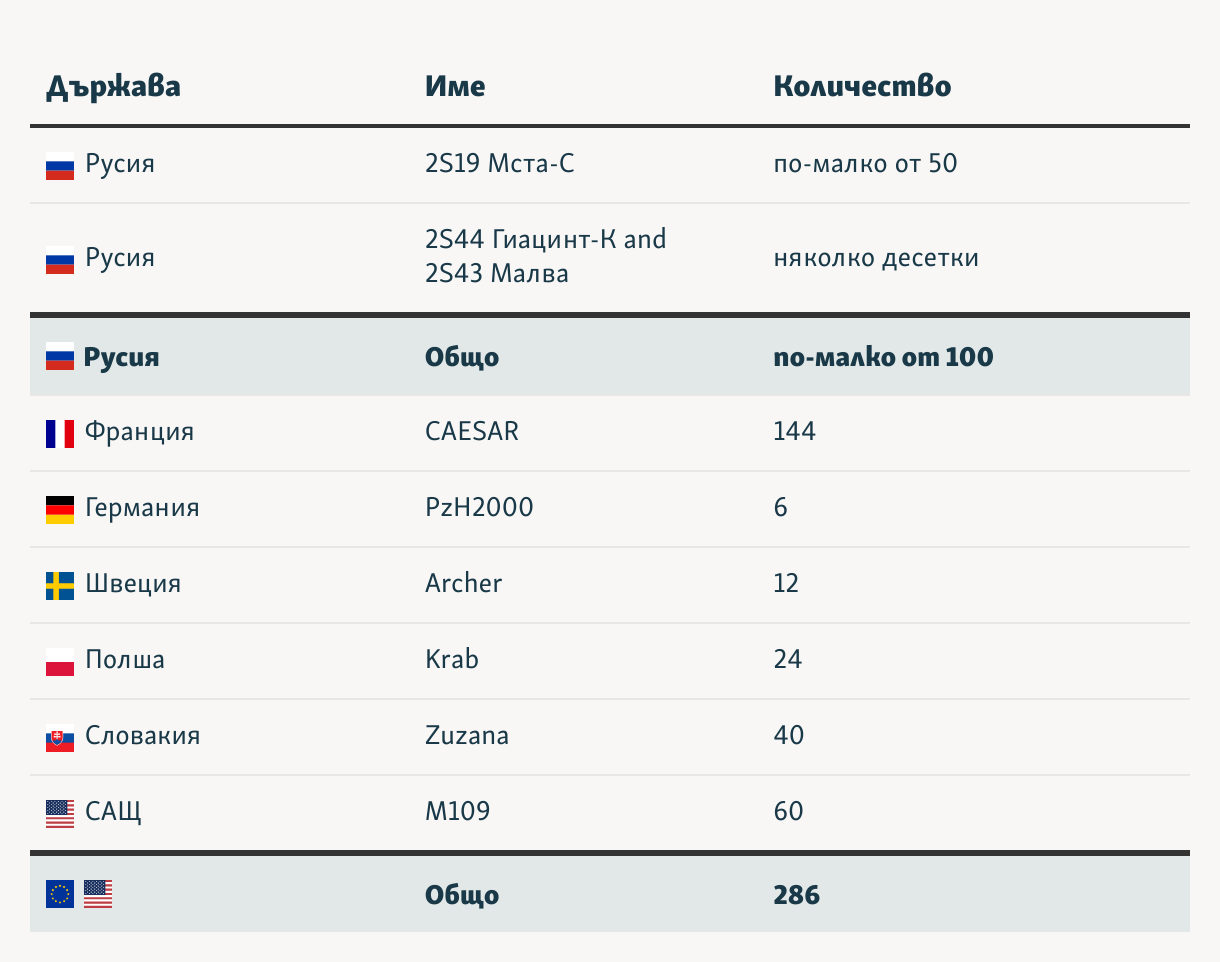Click the Swedish flag icon
This screenshot has height=962, width=1220.
coord(60,586)
